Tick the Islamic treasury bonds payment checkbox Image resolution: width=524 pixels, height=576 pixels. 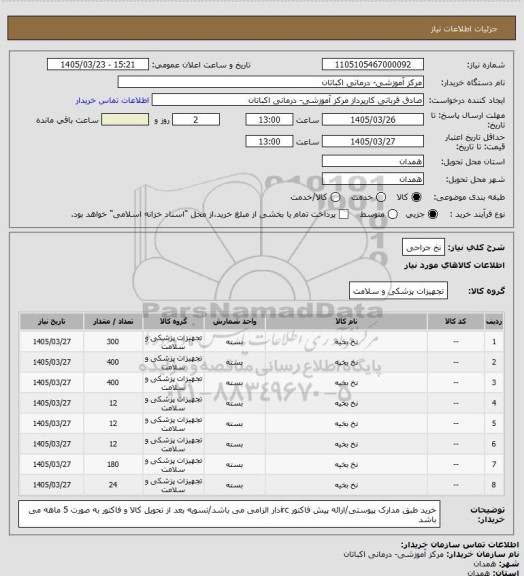[344, 214]
